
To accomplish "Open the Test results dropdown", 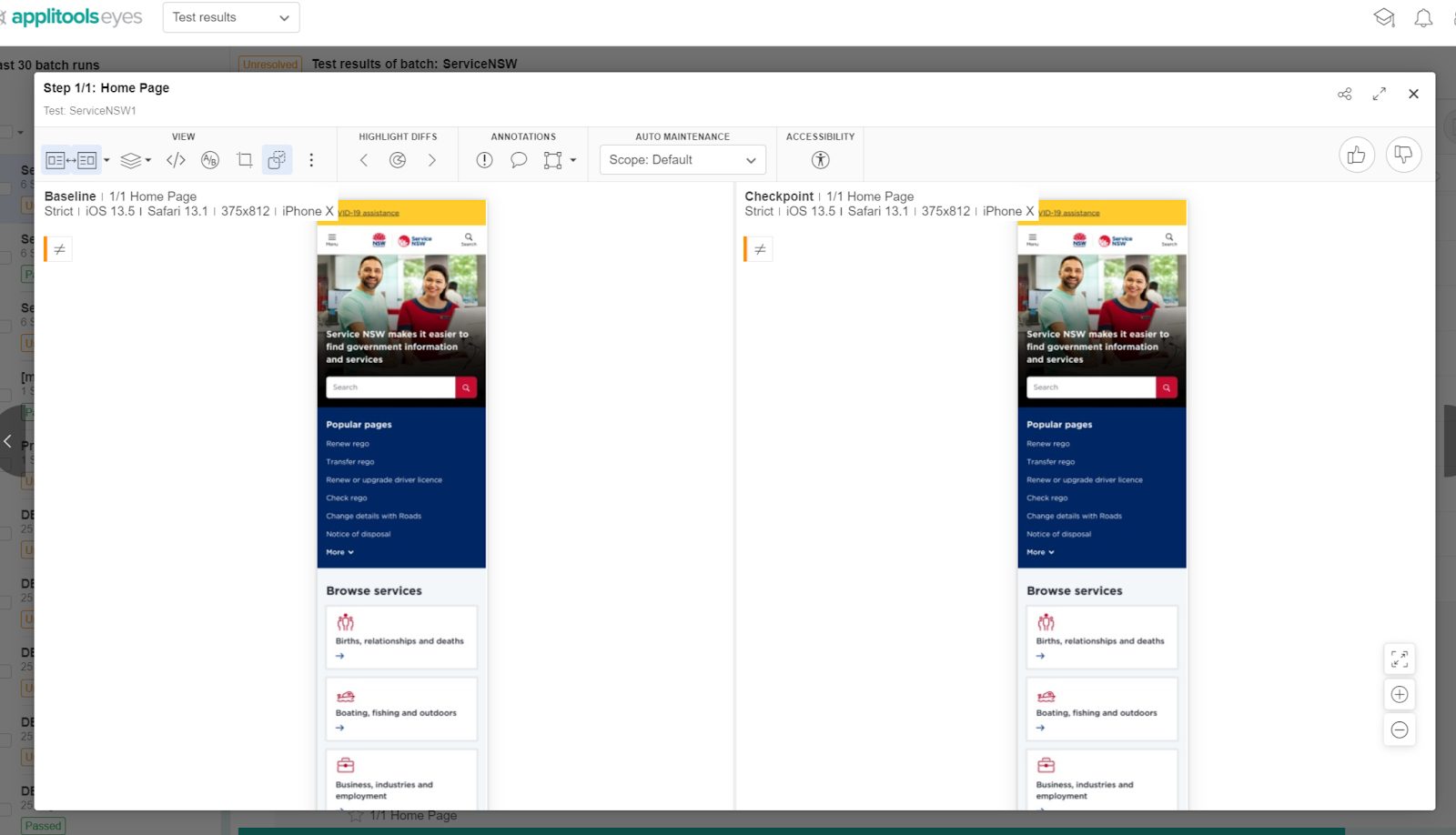I will (x=230, y=17).
